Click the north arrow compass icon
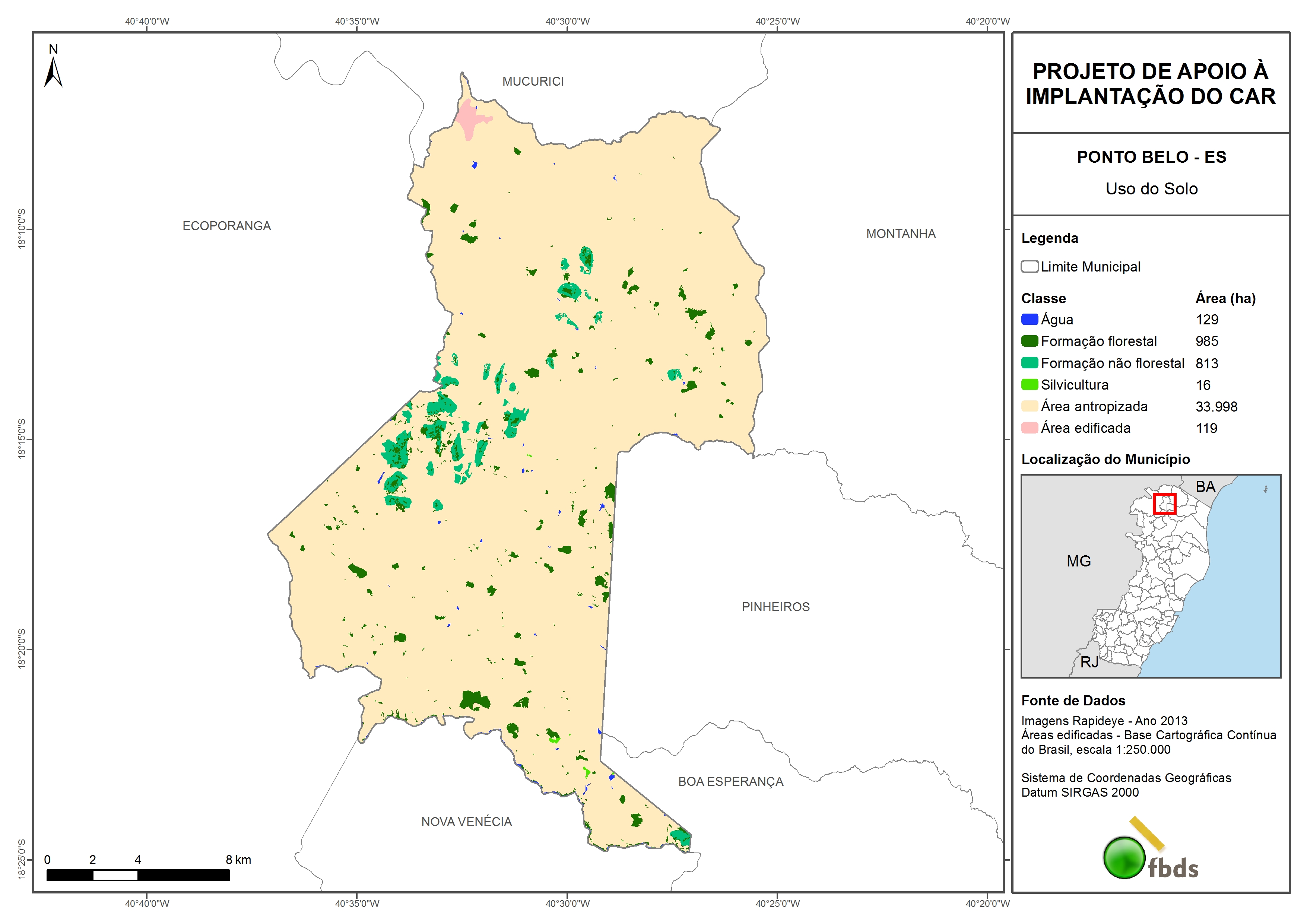This screenshot has width=1307, height=924. pyautogui.click(x=53, y=72)
